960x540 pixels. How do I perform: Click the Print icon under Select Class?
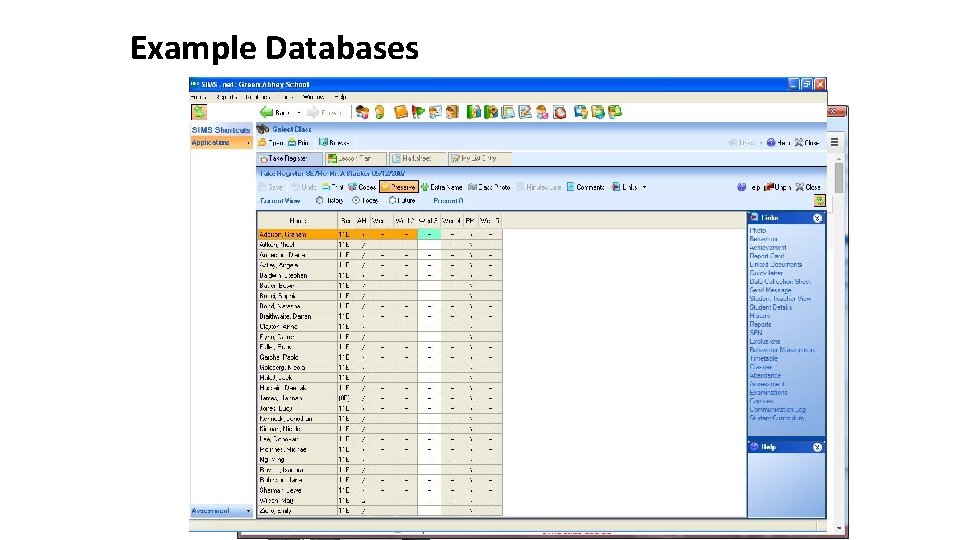[291, 142]
